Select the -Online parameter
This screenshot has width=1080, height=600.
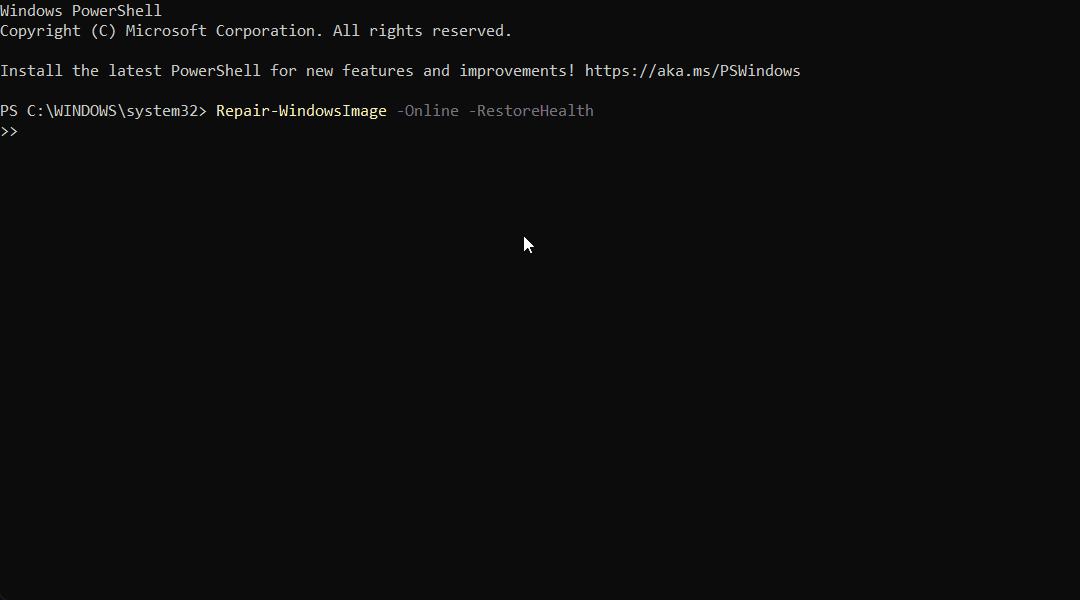tap(427, 111)
